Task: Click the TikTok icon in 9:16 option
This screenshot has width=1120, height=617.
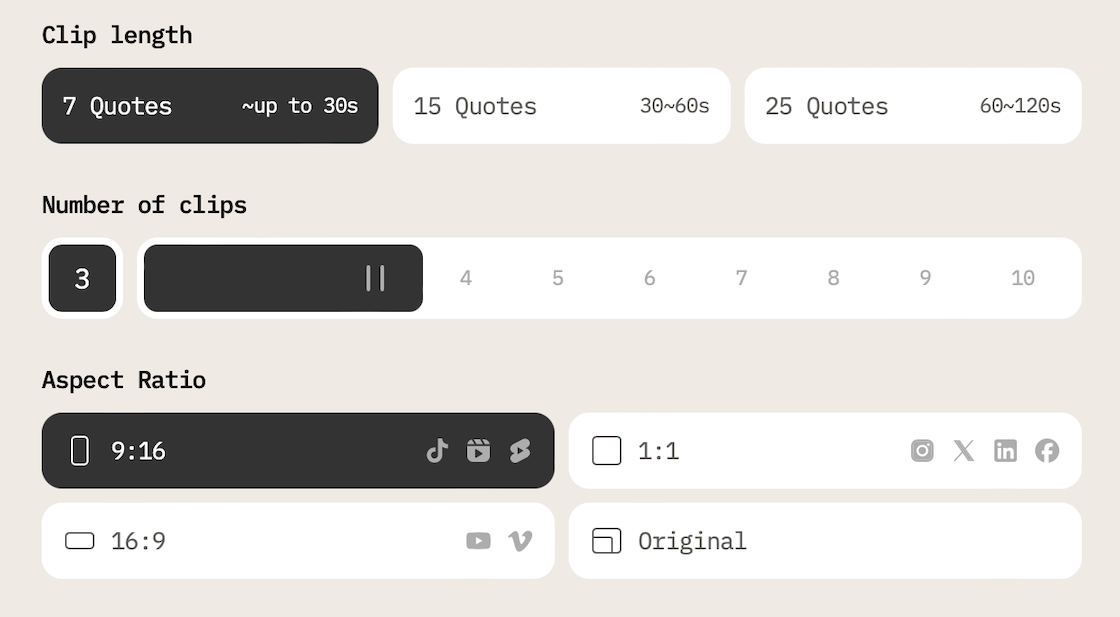Action: (437, 451)
